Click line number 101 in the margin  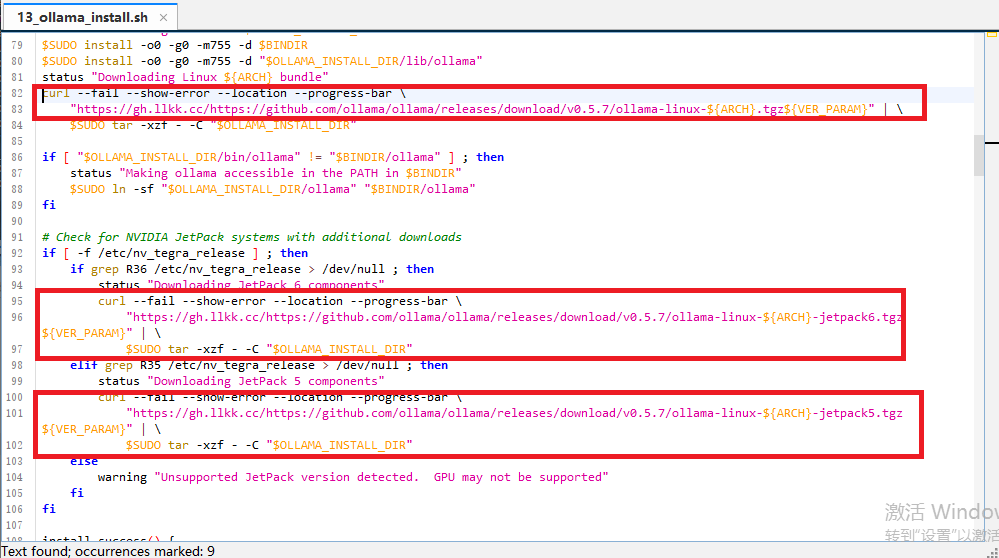pos(15,413)
